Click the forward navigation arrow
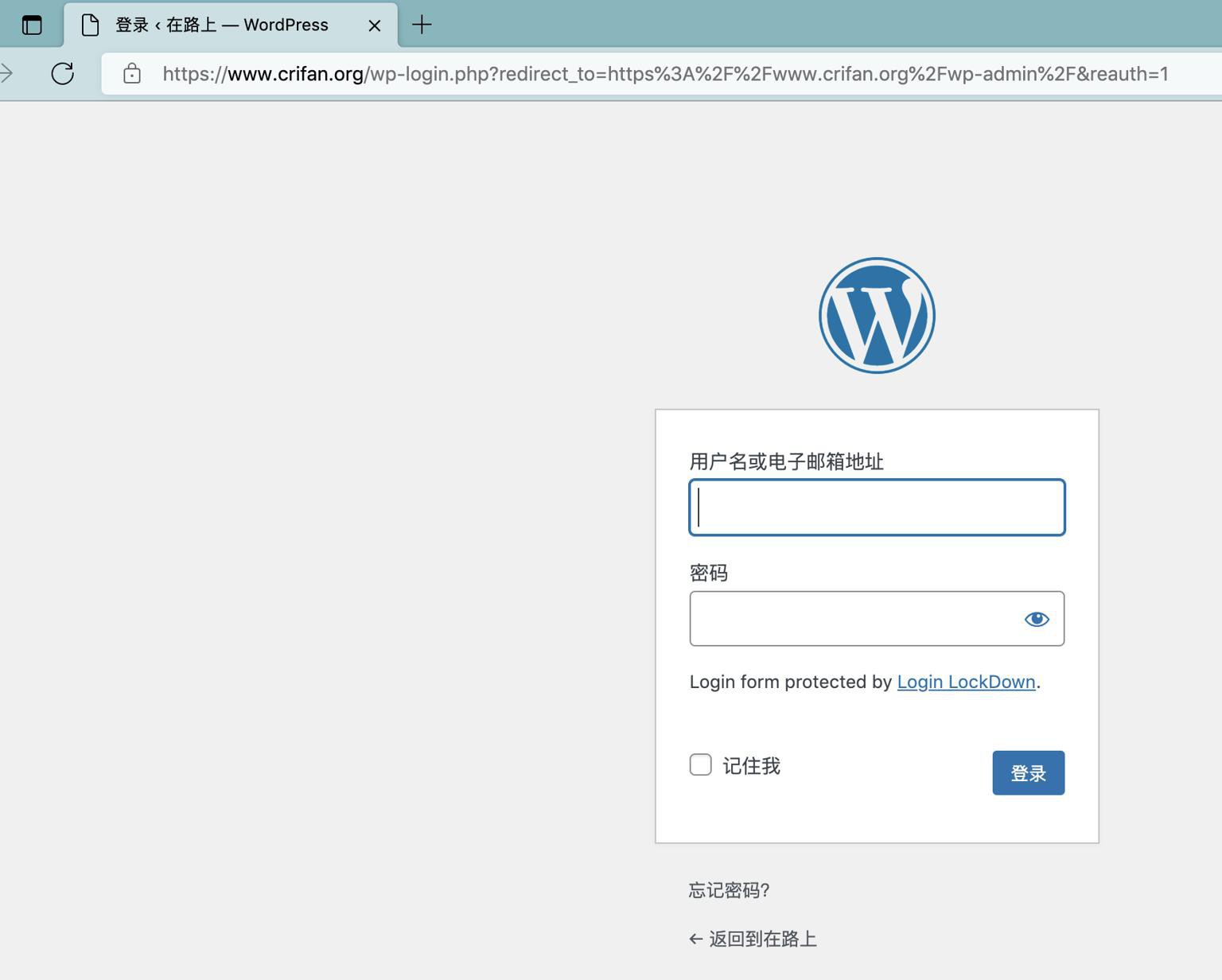 6,74
